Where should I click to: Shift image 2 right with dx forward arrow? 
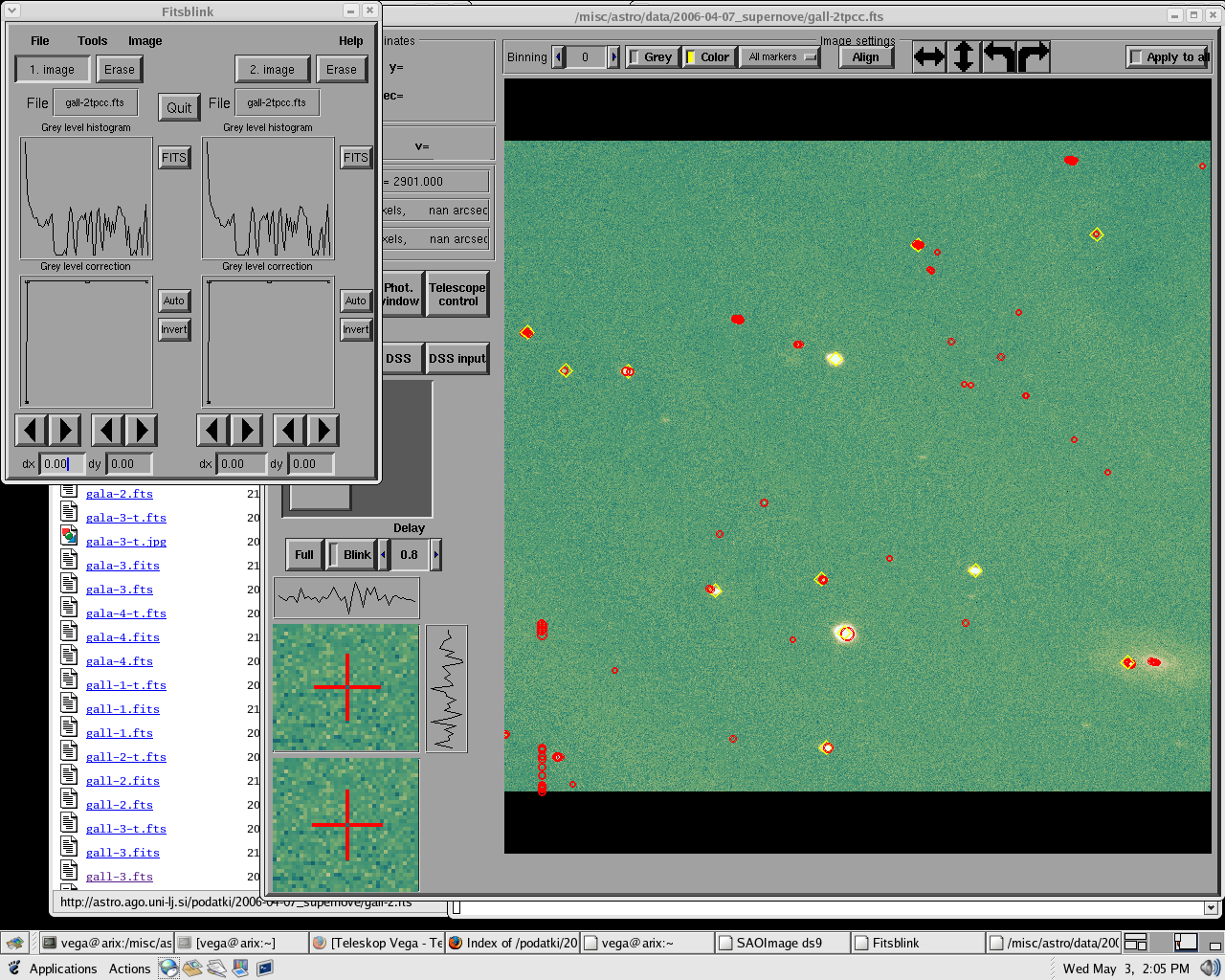coord(247,431)
